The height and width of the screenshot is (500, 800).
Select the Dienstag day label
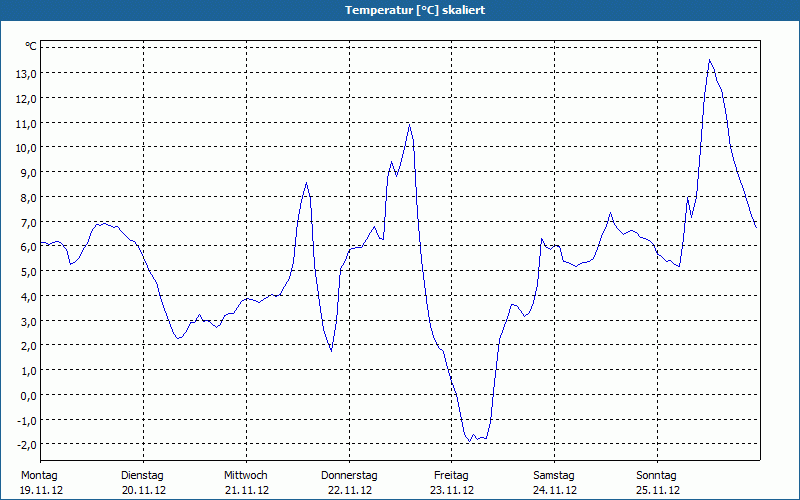tap(142, 475)
